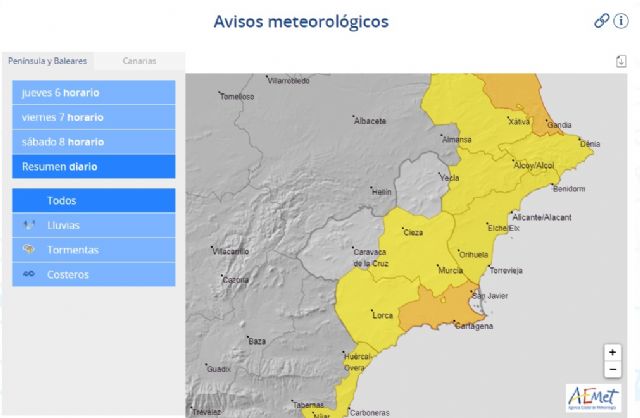Show the Resumen diario summary
The width and height of the screenshot is (640, 418).
[93, 166]
